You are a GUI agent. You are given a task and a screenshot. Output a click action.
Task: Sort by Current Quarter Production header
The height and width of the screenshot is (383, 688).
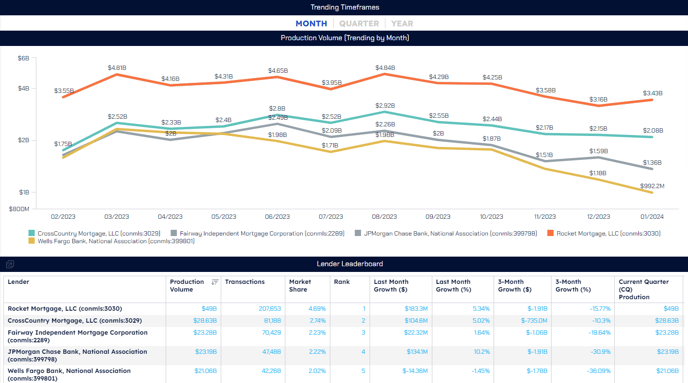tap(644, 289)
